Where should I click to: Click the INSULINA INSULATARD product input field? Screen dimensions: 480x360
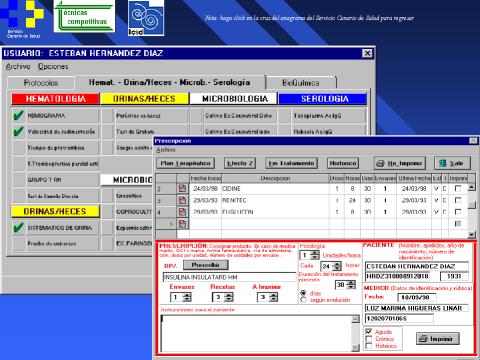[229, 277]
